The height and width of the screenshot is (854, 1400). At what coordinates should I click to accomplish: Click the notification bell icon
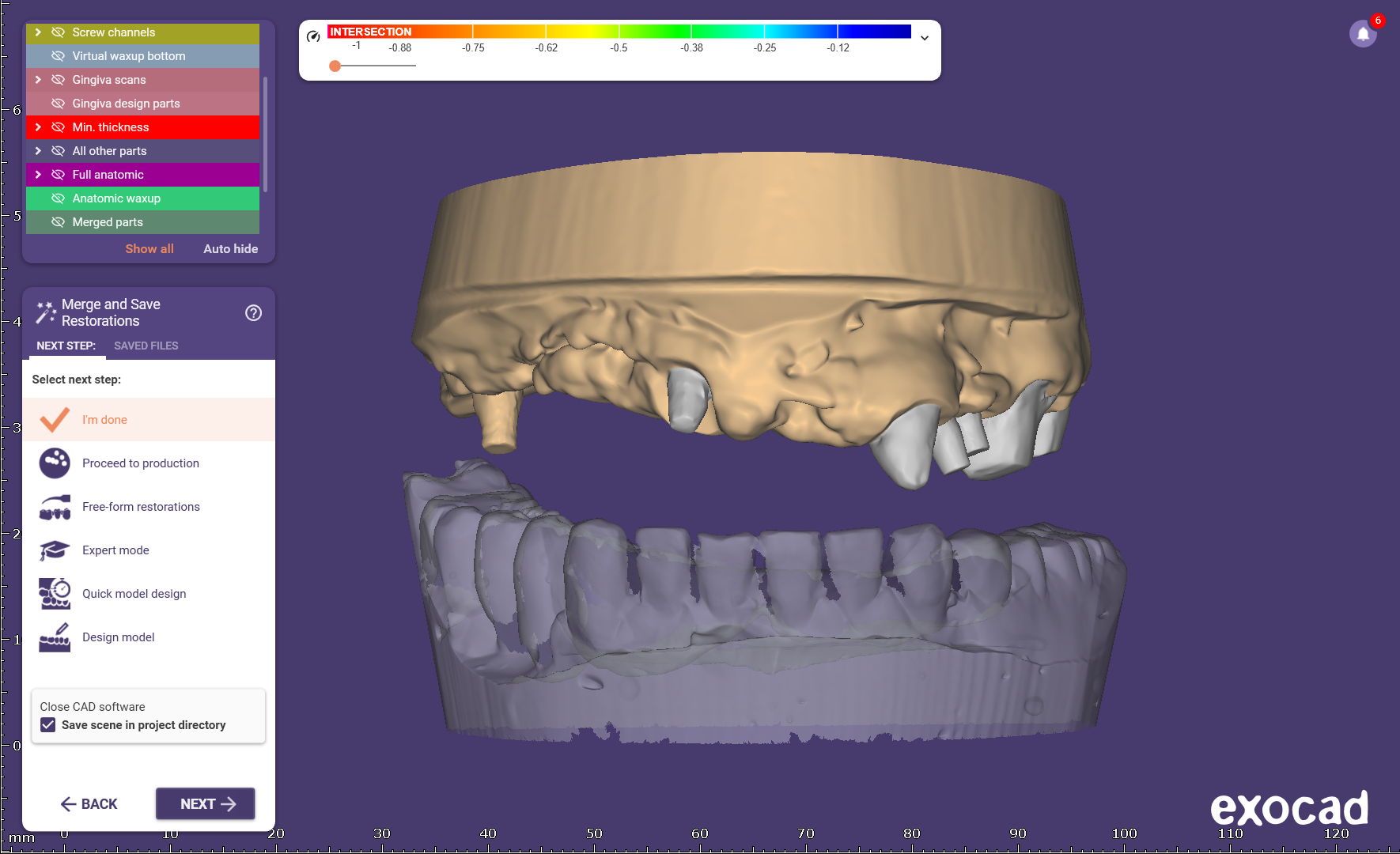point(1362,34)
